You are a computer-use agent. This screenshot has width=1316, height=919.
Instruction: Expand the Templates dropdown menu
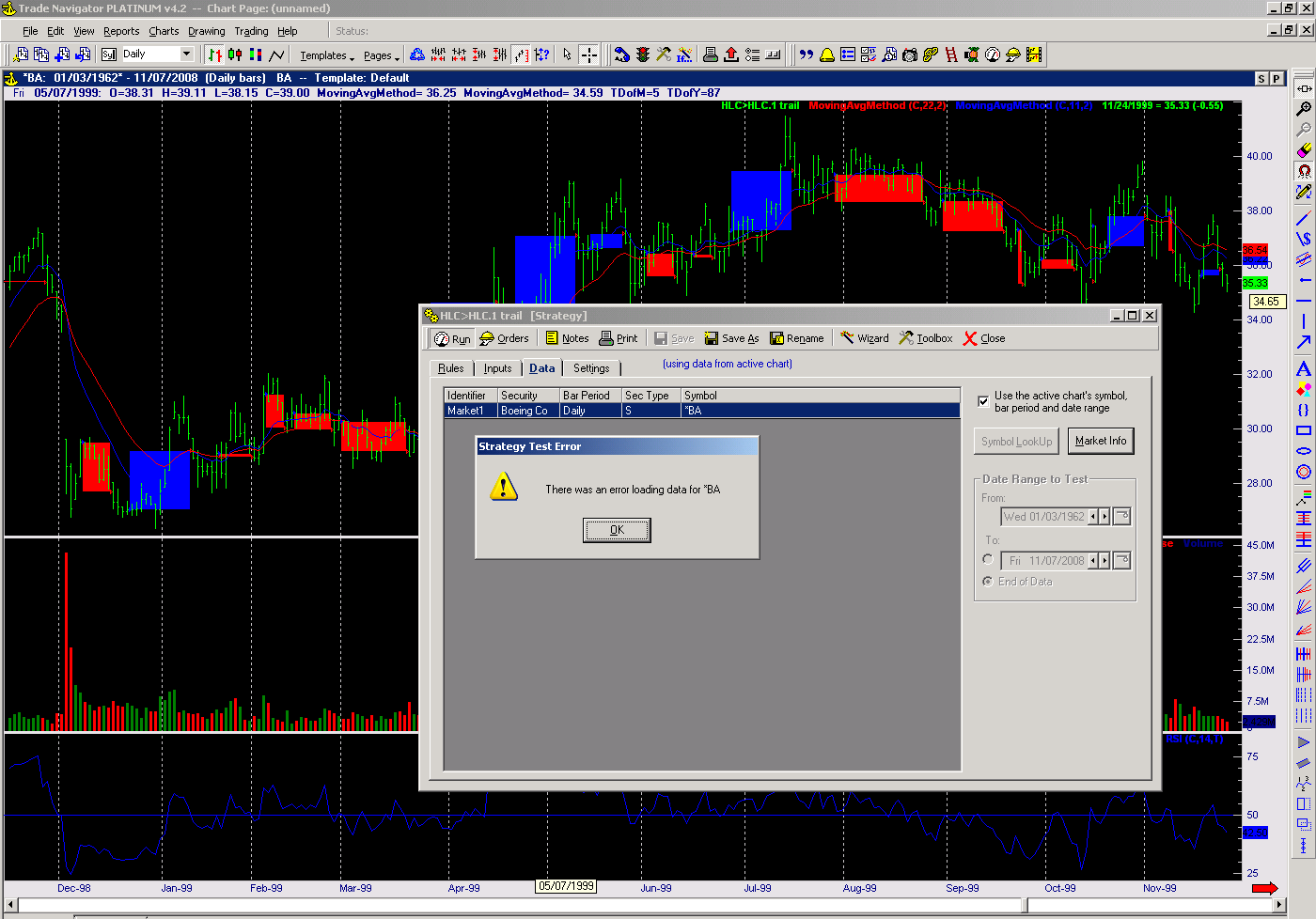click(x=327, y=55)
